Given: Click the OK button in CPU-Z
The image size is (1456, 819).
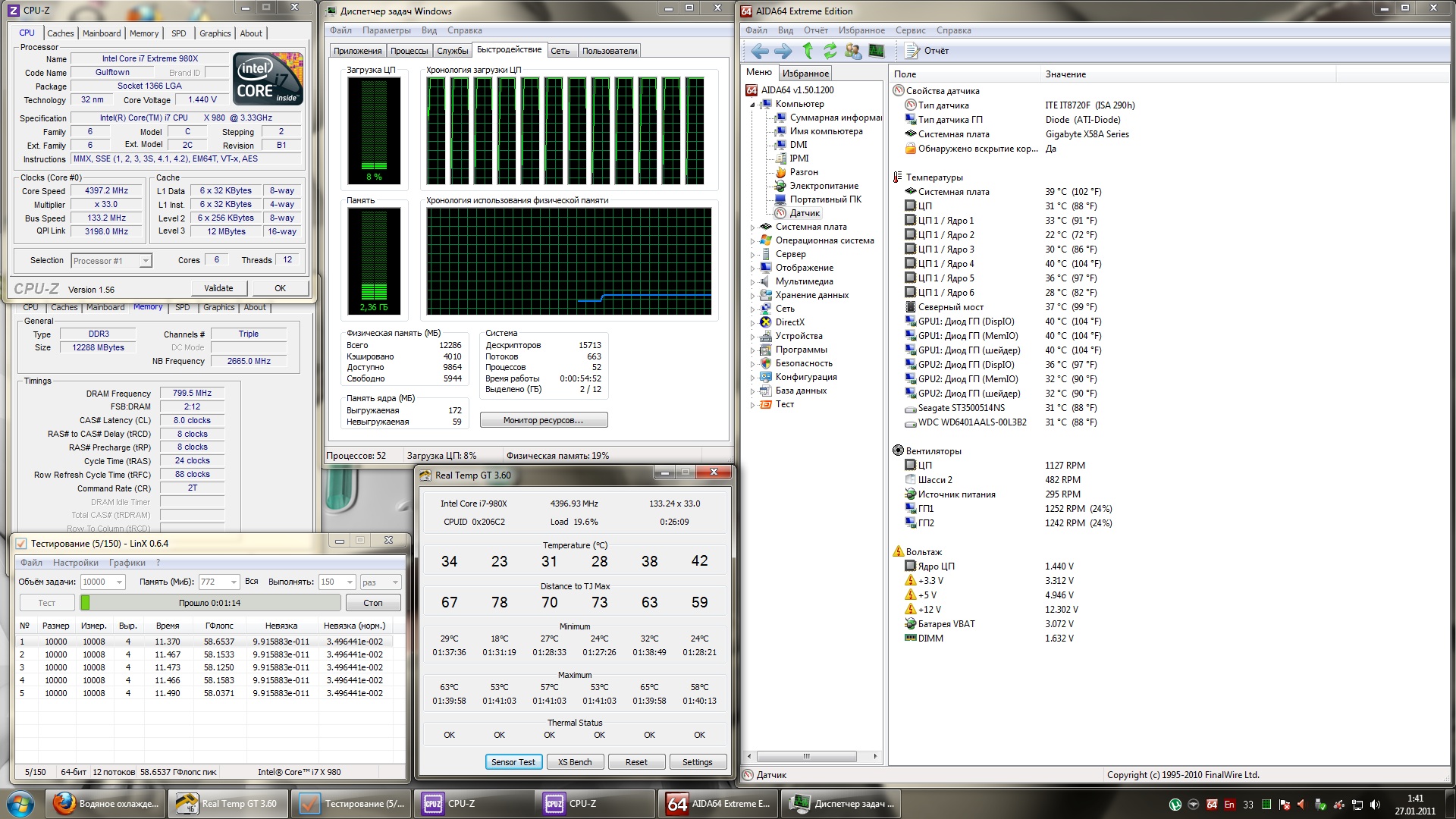Looking at the screenshot, I should (x=280, y=288).
